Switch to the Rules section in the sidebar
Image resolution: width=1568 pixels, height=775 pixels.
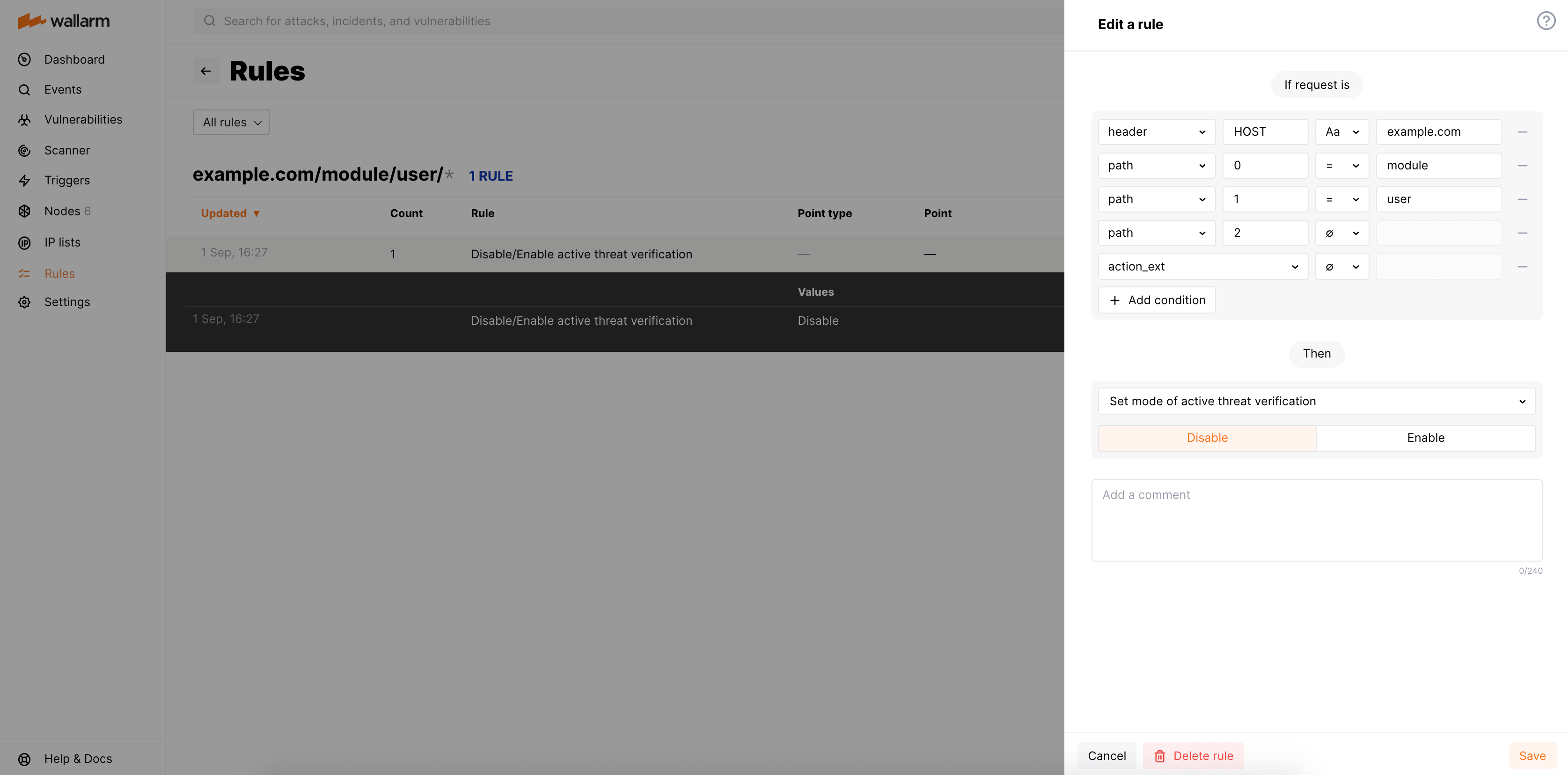click(x=59, y=273)
